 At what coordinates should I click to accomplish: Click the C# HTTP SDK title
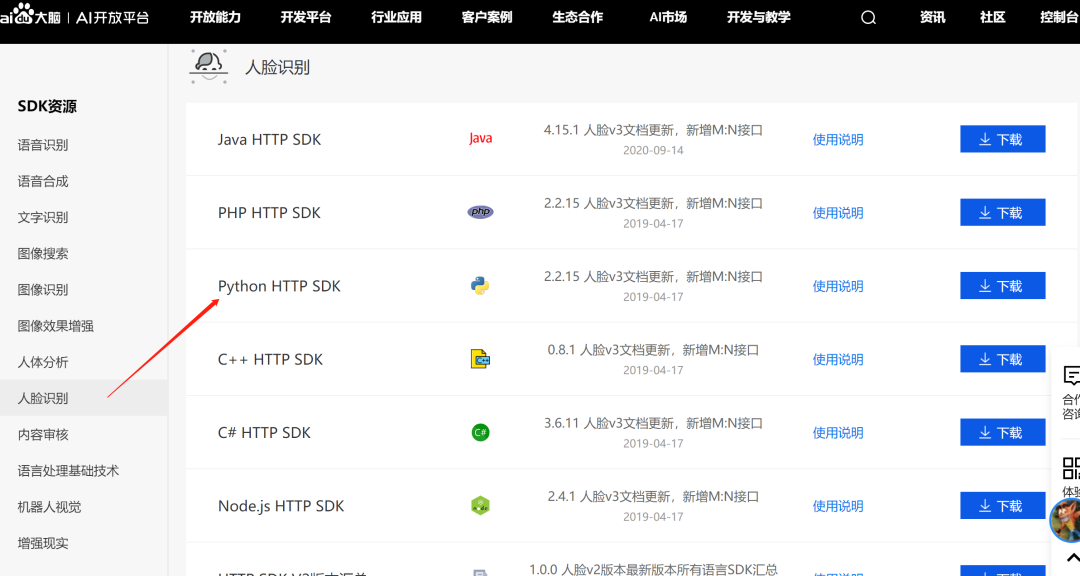coord(264,433)
